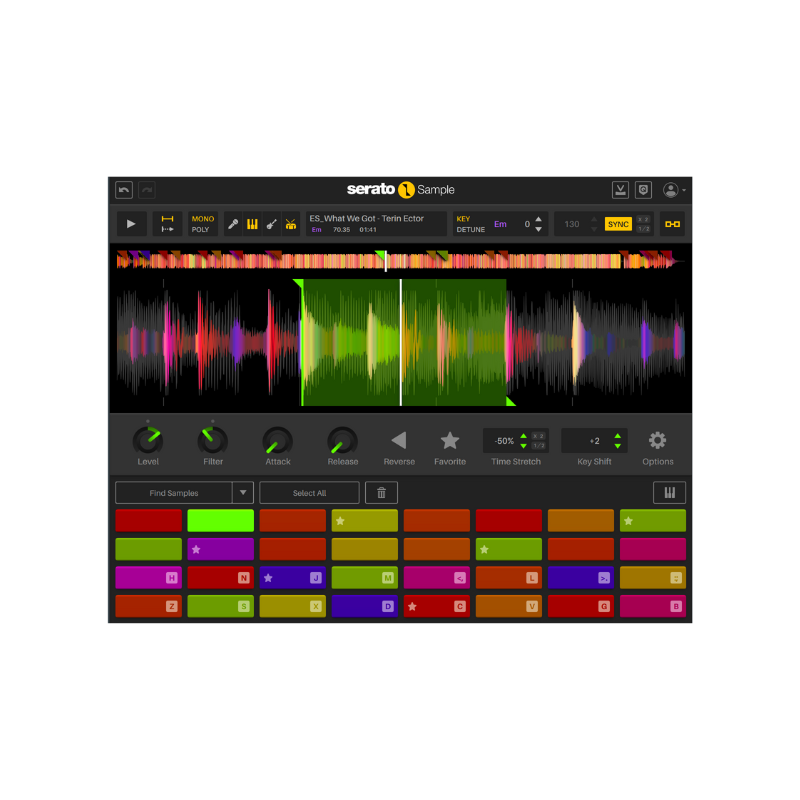Start playback with the play button

pyautogui.click(x=131, y=224)
